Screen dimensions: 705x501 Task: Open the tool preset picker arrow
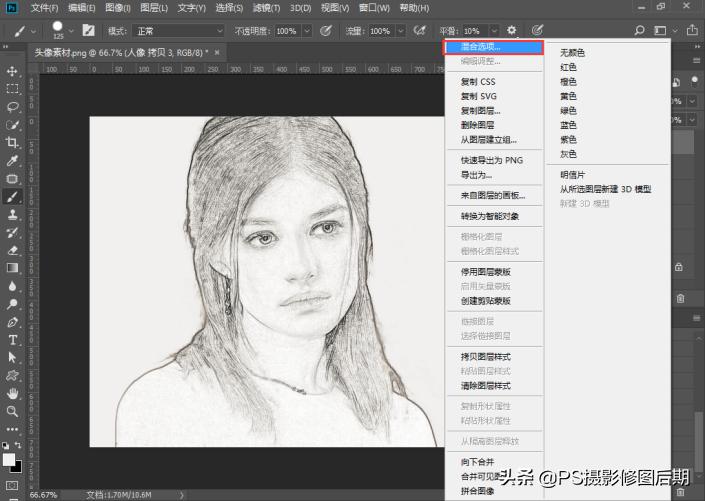pos(33,31)
